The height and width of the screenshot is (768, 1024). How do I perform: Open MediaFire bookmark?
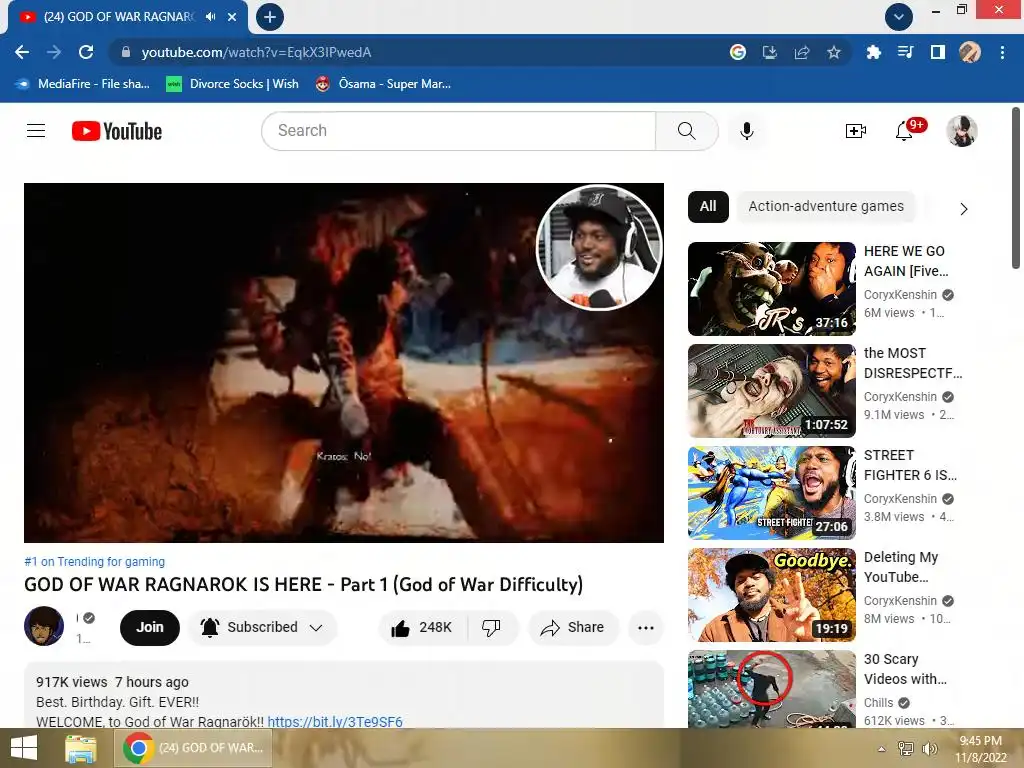pyautogui.click(x=83, y=84)
